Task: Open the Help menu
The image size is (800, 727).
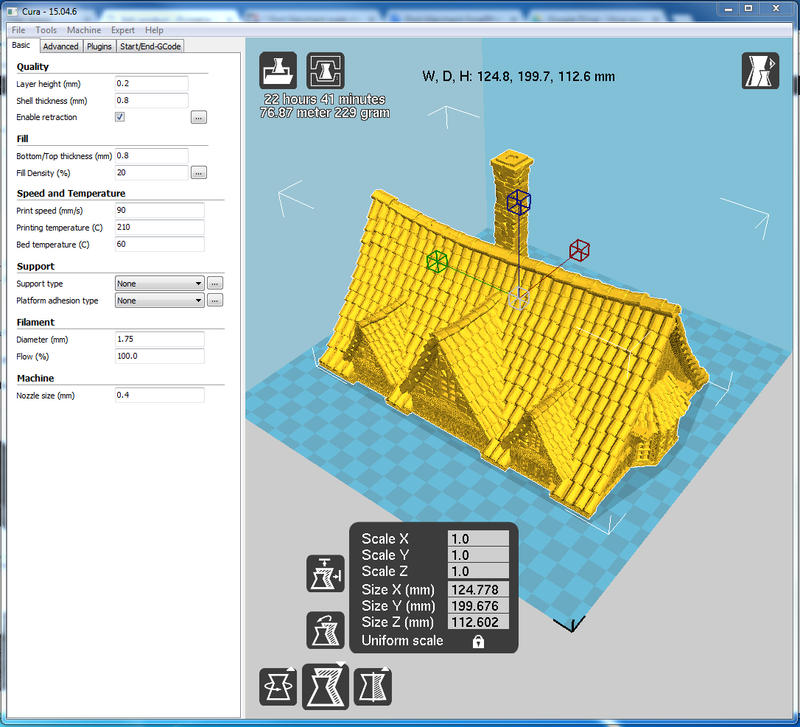Action: point(154,30)
